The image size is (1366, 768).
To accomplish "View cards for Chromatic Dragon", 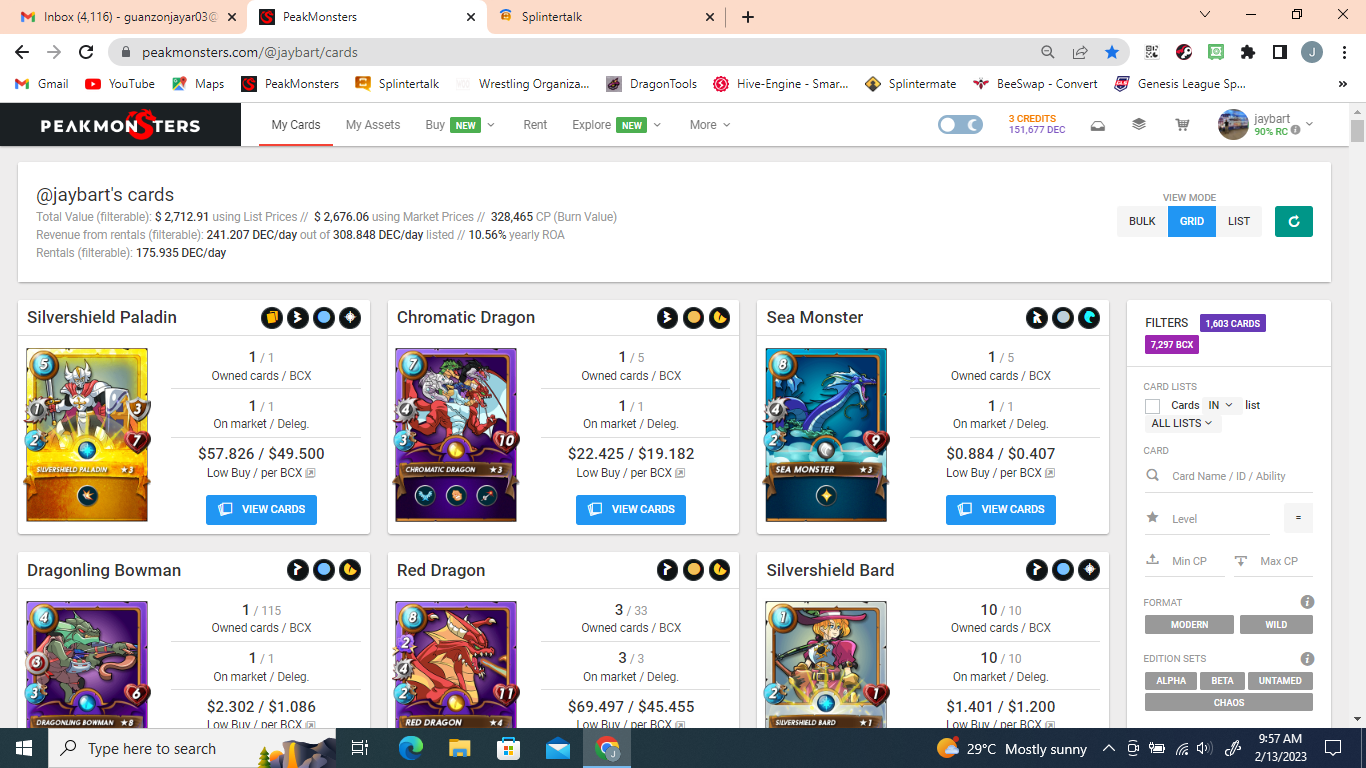I will click(631, 509).
